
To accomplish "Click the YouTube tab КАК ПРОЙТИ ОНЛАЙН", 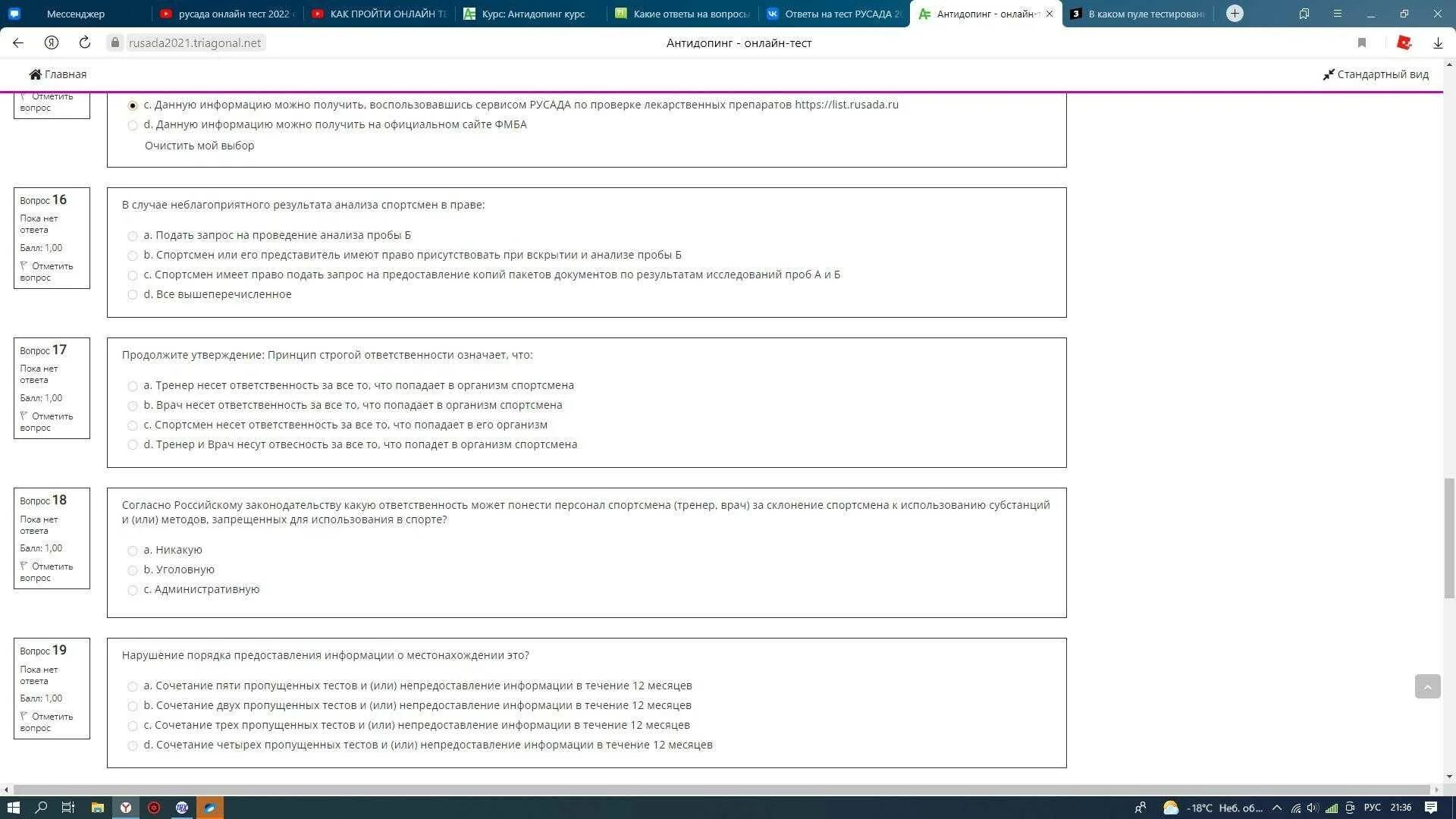I will tap(387, 13).
